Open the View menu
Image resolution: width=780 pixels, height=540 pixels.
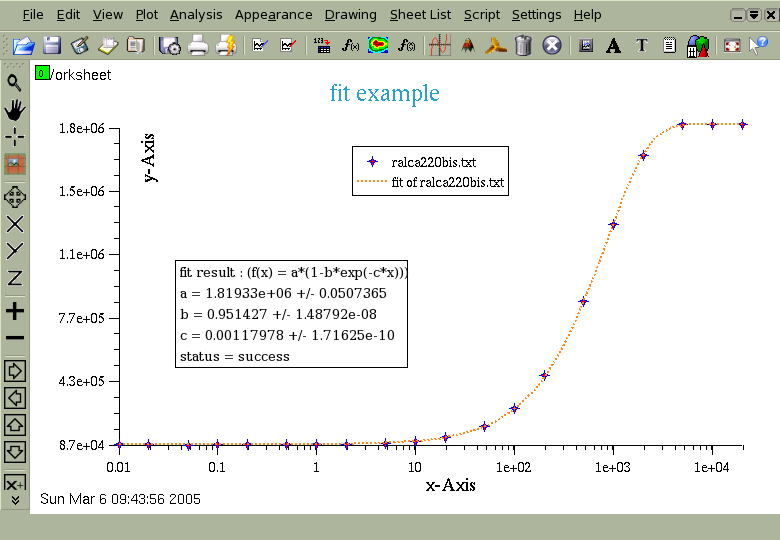[x=107, y=15]
